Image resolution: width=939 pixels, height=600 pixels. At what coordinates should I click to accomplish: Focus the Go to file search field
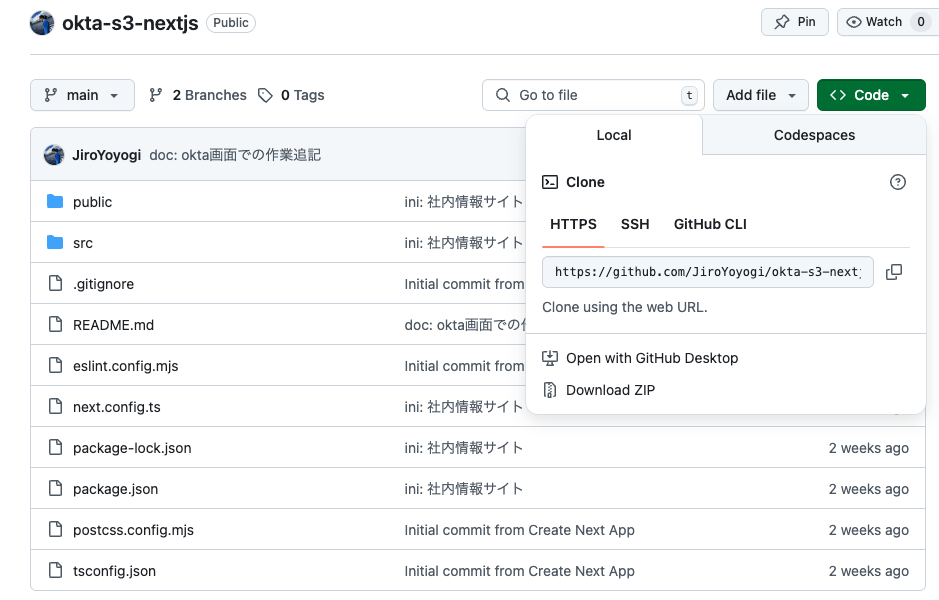[x=593, y=95]
